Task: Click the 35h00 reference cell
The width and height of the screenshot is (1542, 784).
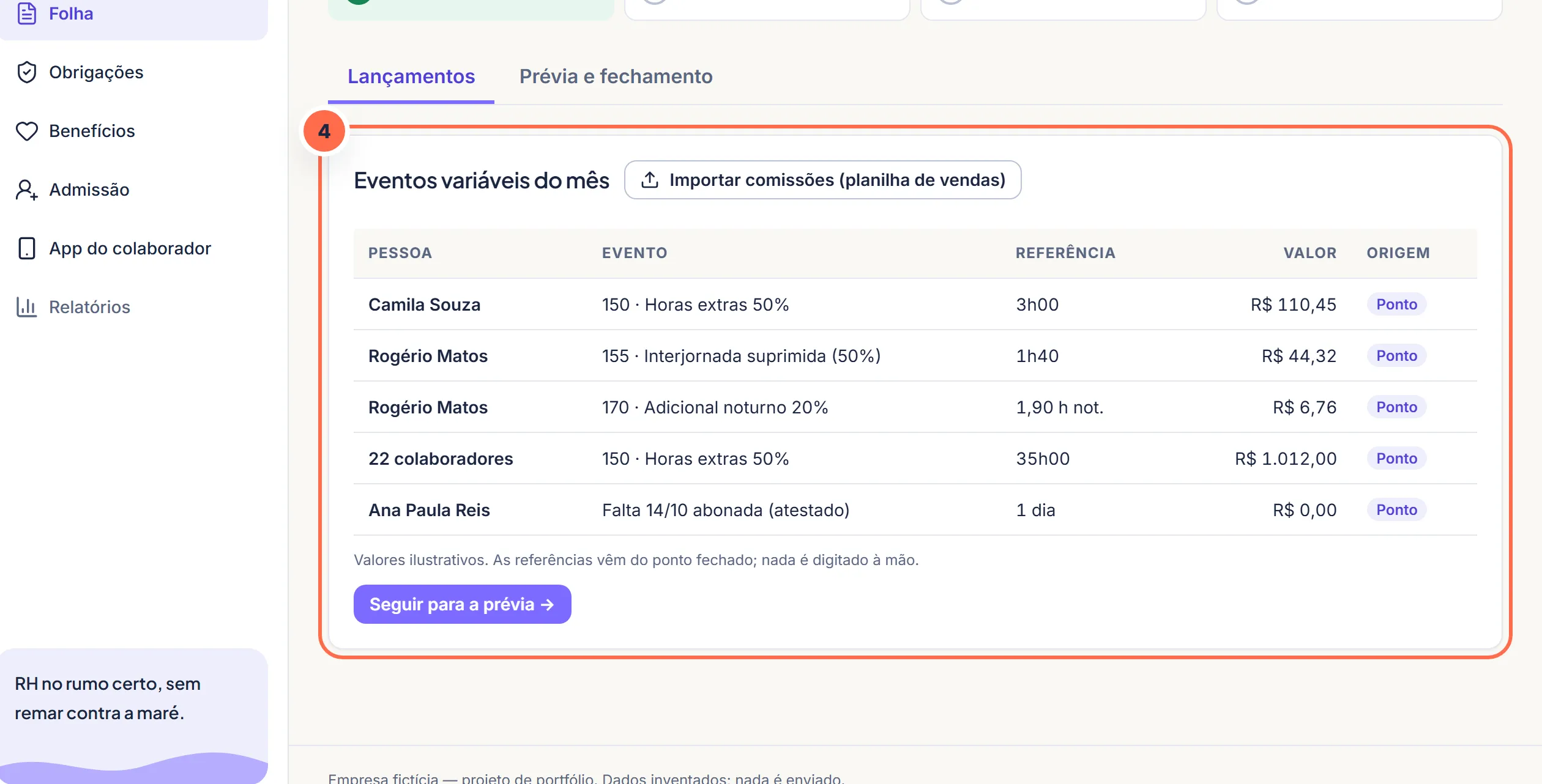Action: [x=1043, y=459]
